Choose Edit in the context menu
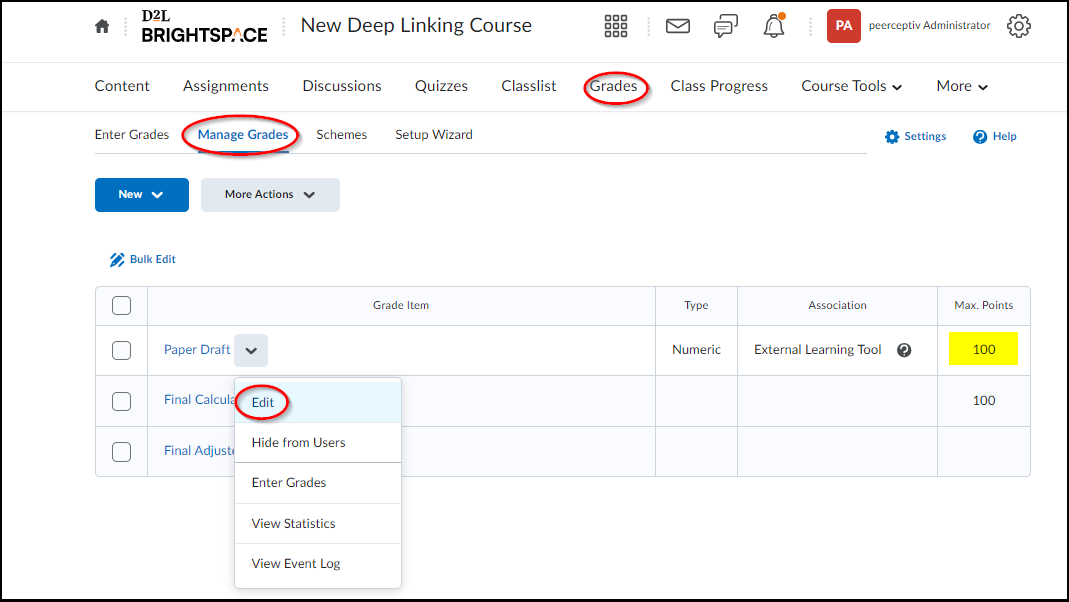The height and width of the screenshot is (602, 1069). pyautogui.click(x=318, y=402)
